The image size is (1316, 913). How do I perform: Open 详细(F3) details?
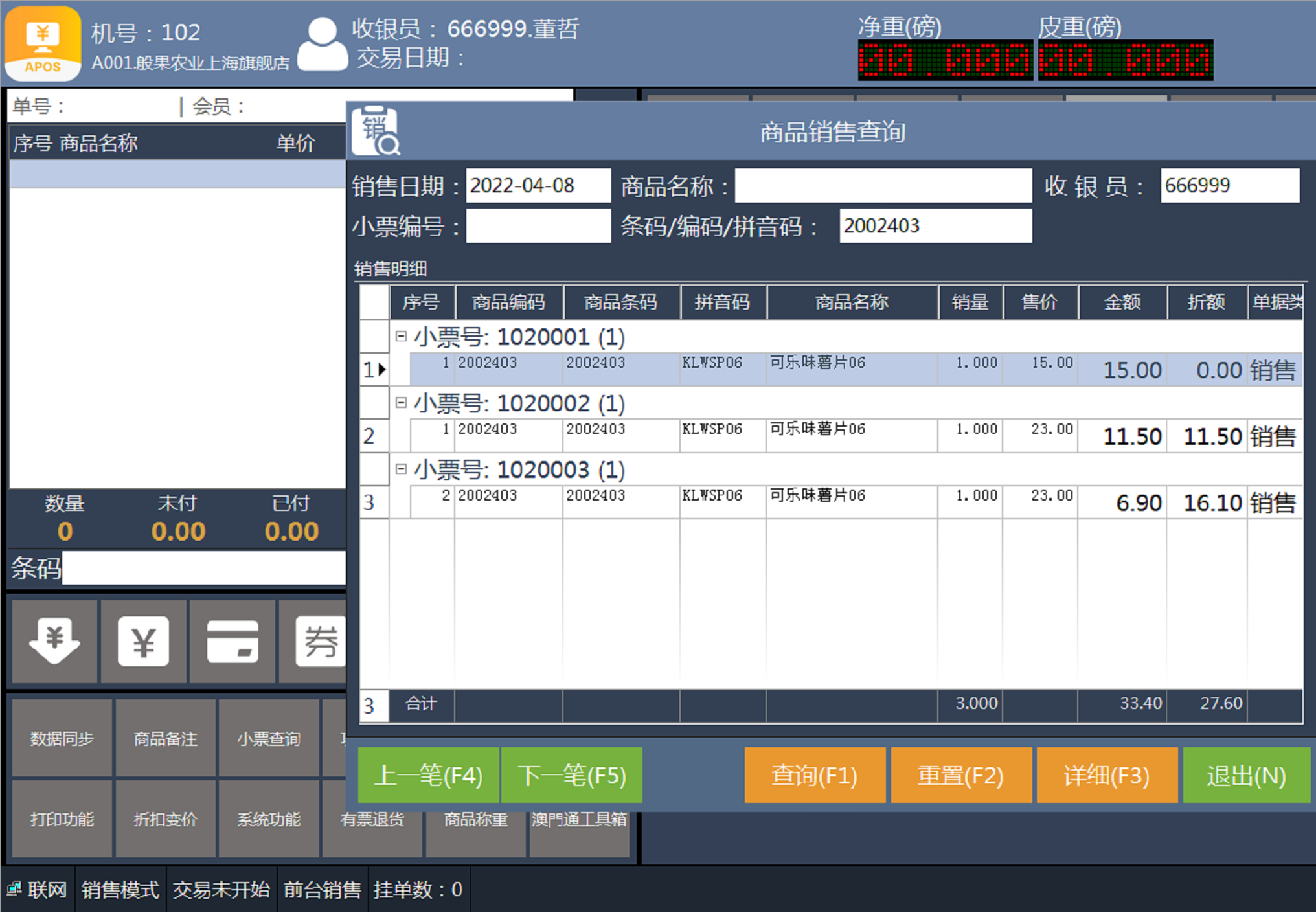[1106, 775]
